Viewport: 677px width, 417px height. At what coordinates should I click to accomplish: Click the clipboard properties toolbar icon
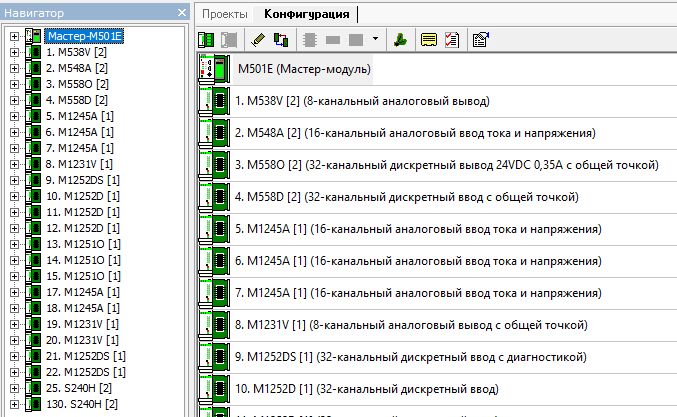point(481,40)
